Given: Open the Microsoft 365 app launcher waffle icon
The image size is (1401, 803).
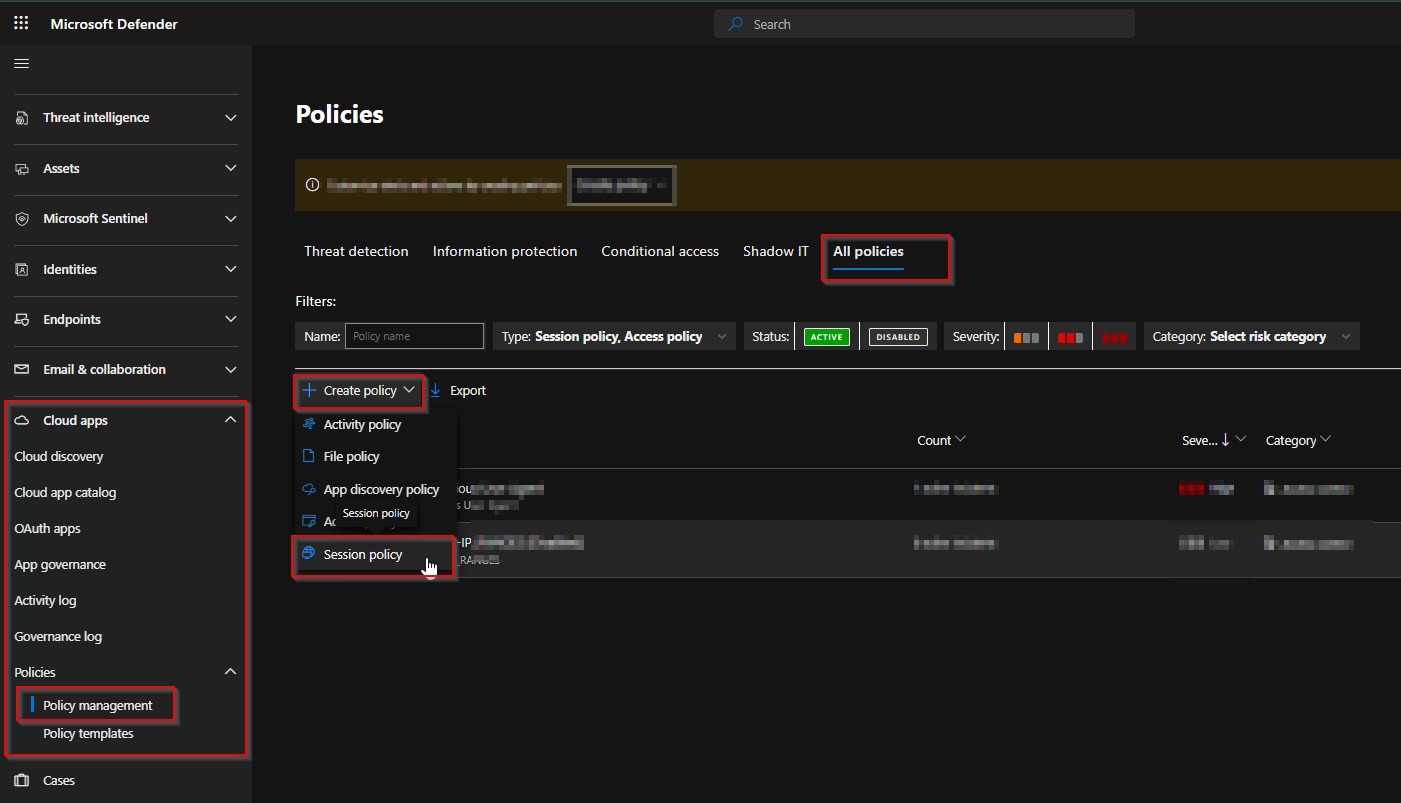Looking at the screenshot, I should click(20, 22).
